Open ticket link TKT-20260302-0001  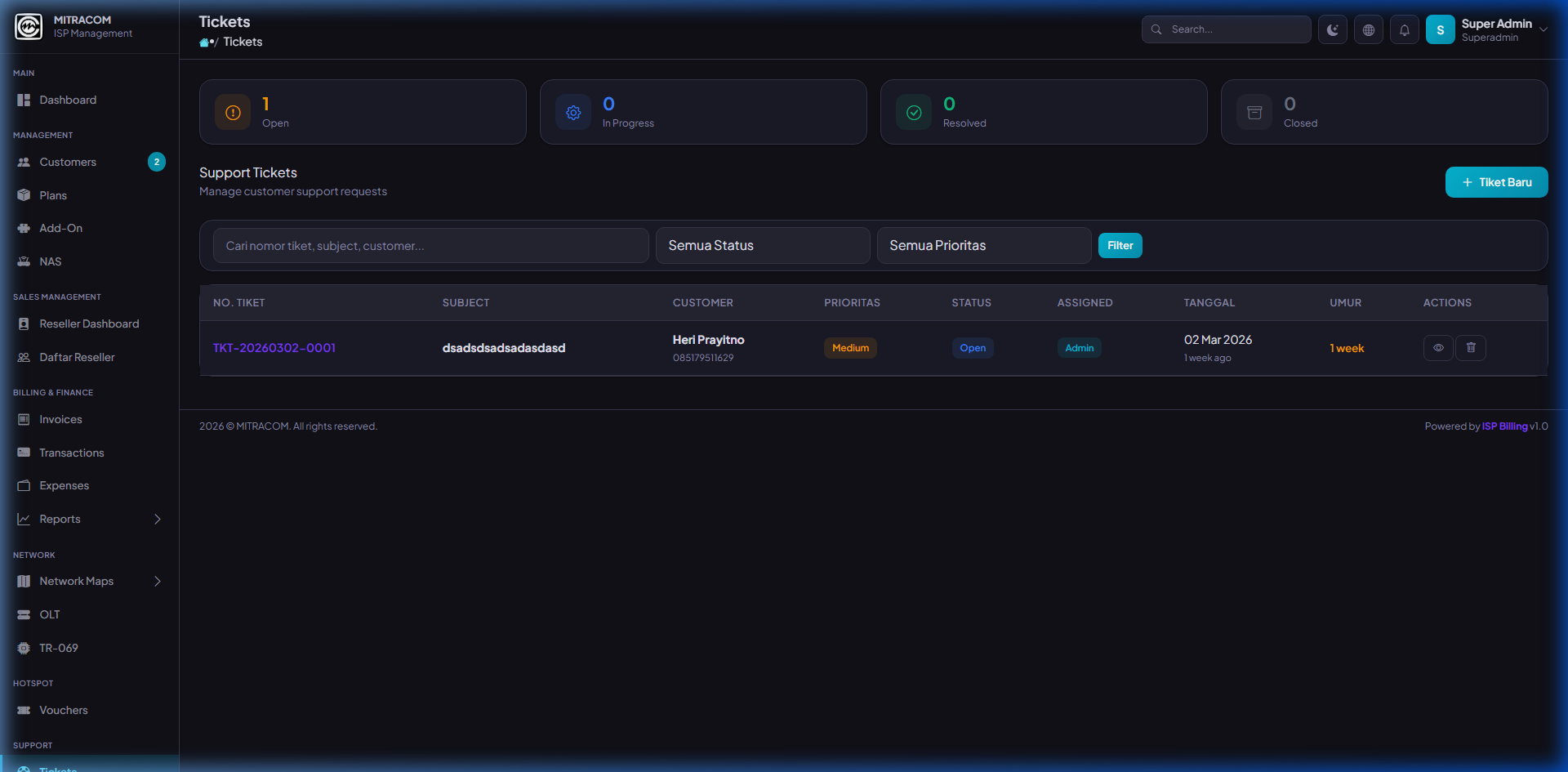(274, 348)
